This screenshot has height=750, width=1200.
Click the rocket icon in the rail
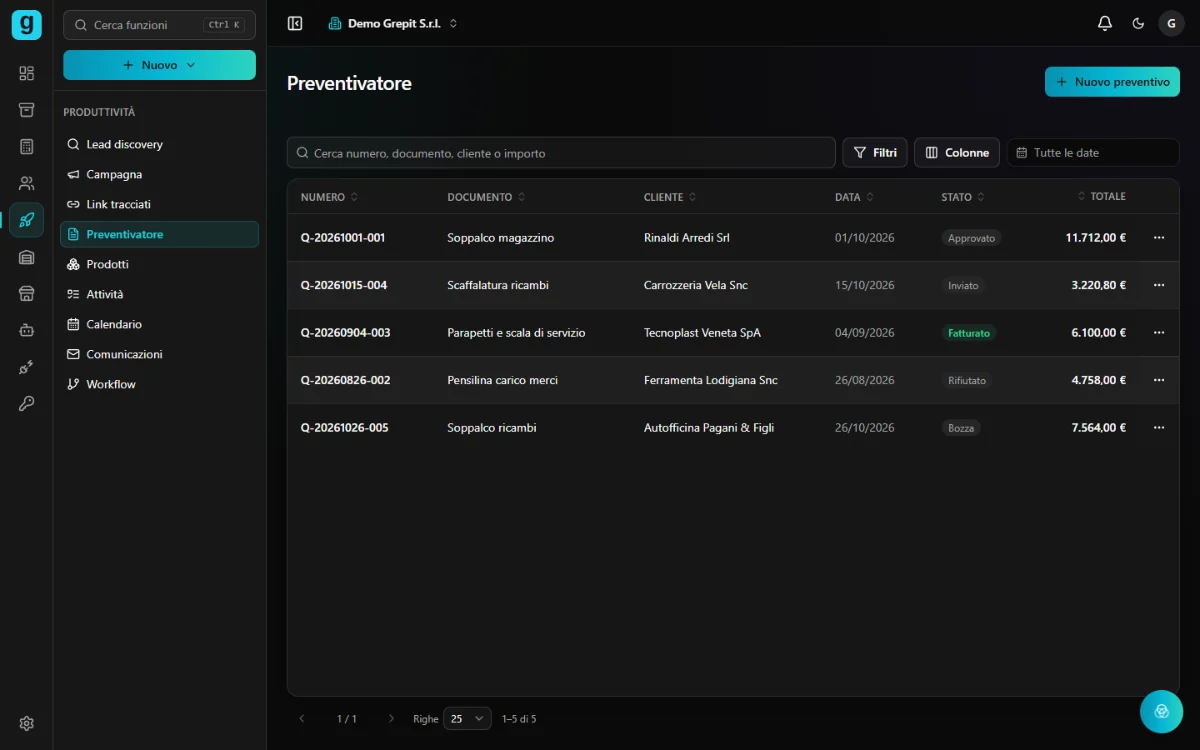tap(27, 220)
